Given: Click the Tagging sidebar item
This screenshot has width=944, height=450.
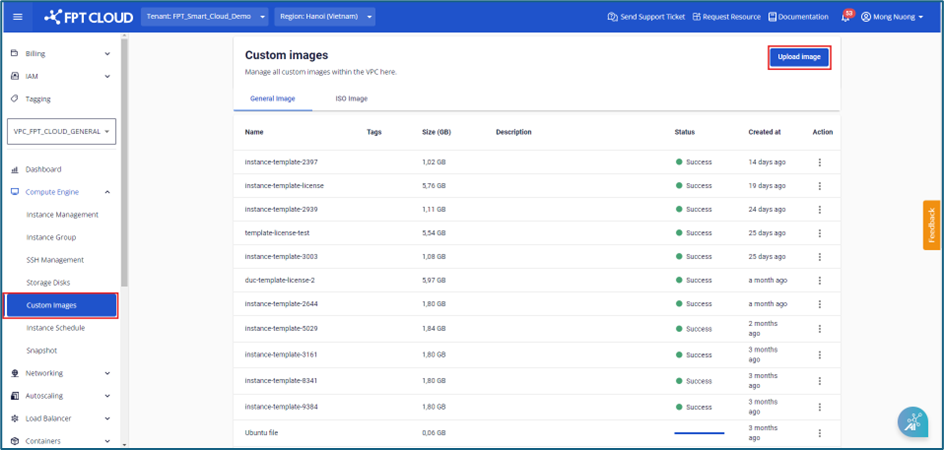Looking at the screenshot, I should pyautogui.click(x=38, y=99).
